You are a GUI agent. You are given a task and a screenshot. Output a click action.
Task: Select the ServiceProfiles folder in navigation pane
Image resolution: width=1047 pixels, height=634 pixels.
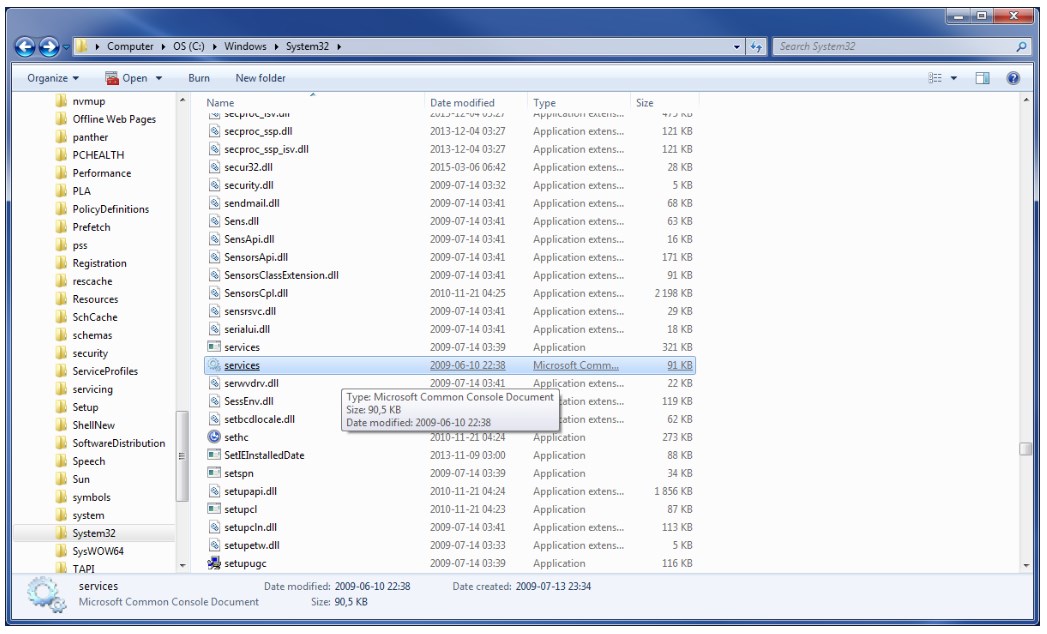(105, 371)
